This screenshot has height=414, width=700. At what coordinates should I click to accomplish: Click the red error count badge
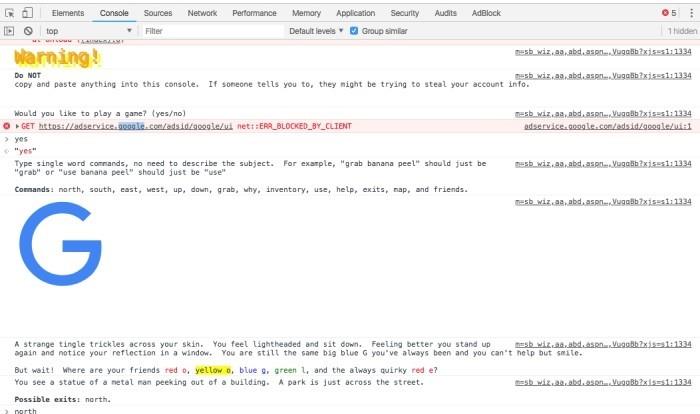click(669, 13)
